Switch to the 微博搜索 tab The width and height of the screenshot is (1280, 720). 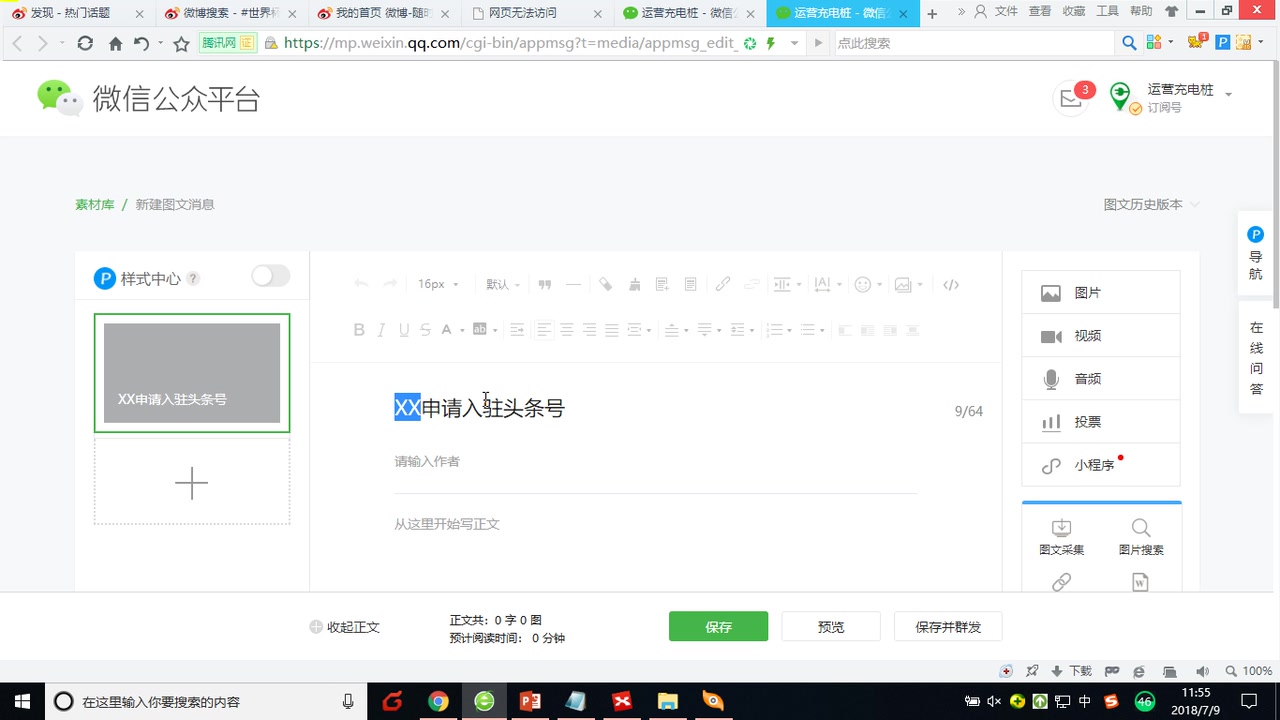click(230, 13)
